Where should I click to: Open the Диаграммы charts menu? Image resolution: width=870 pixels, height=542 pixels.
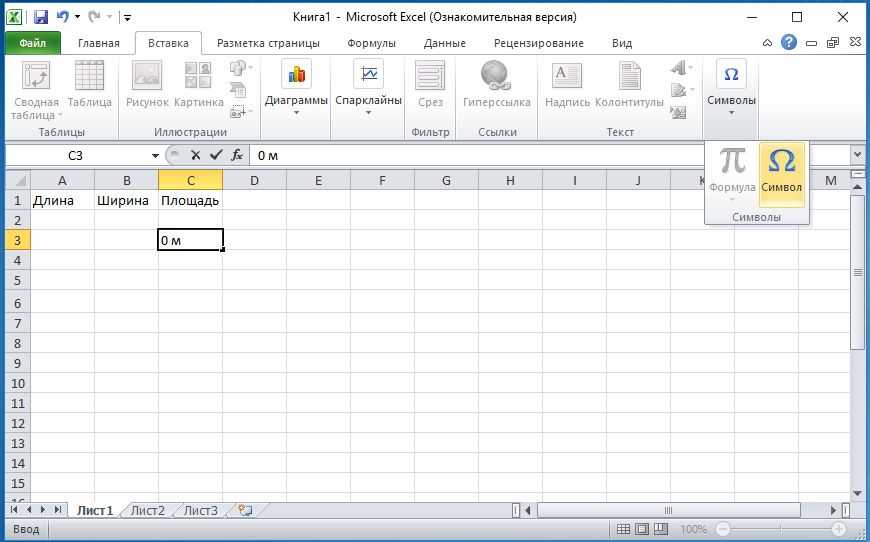click(x=296, y=88)
